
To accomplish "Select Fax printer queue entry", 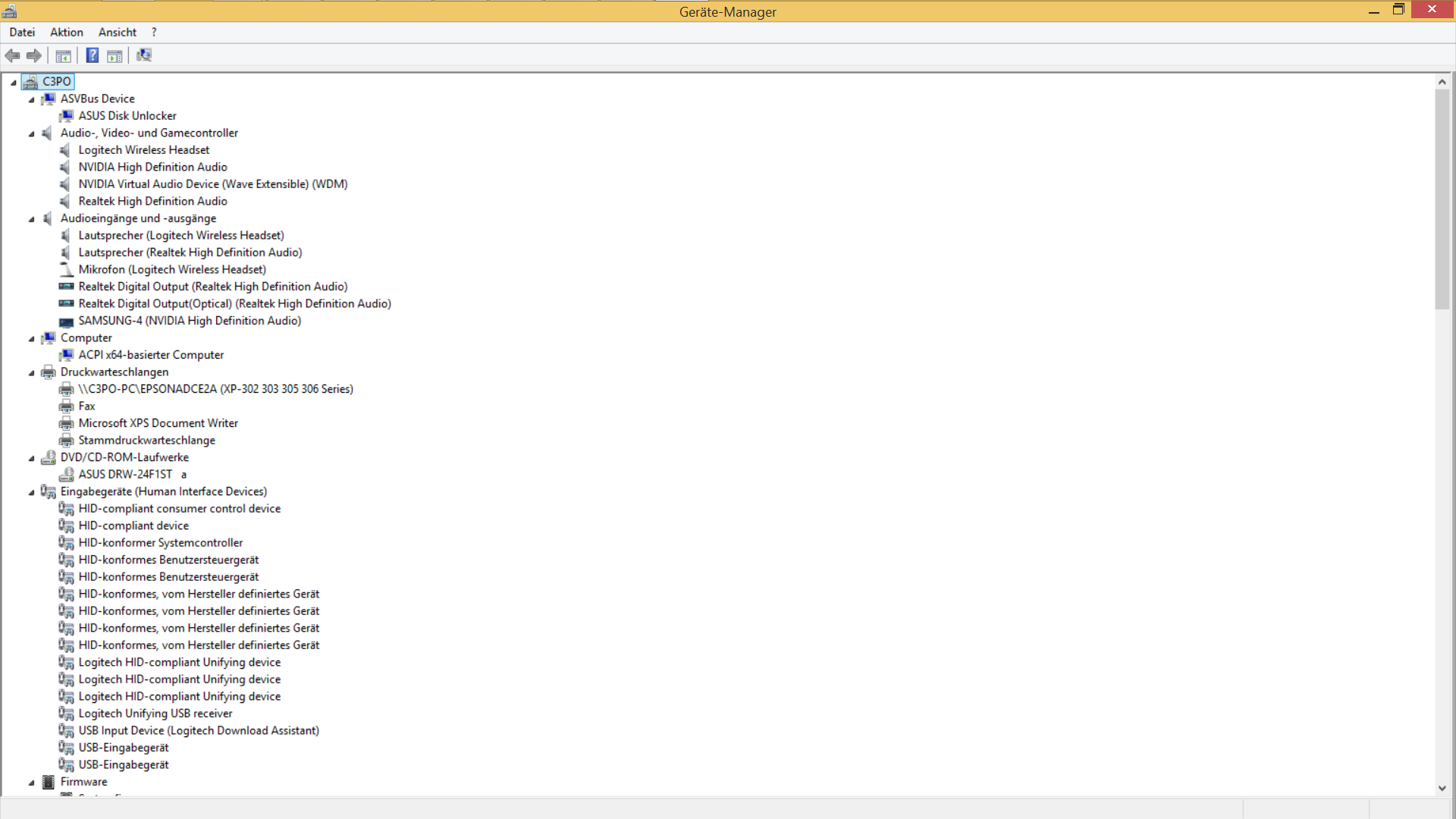I will pos(86,406).
